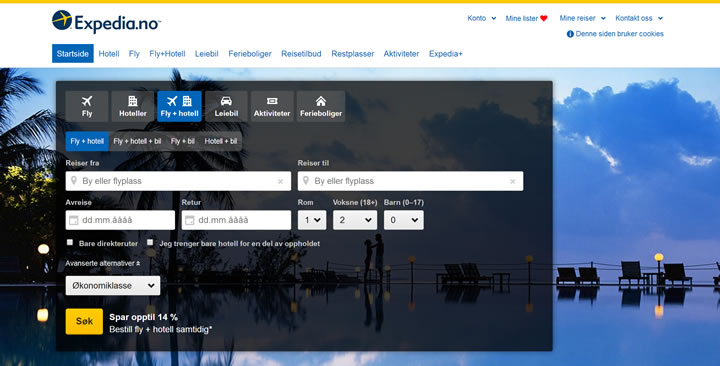Click the calendar icon in Avreise field
The height and width of the screenshot is (366, 720).
[x=73, y=220]
